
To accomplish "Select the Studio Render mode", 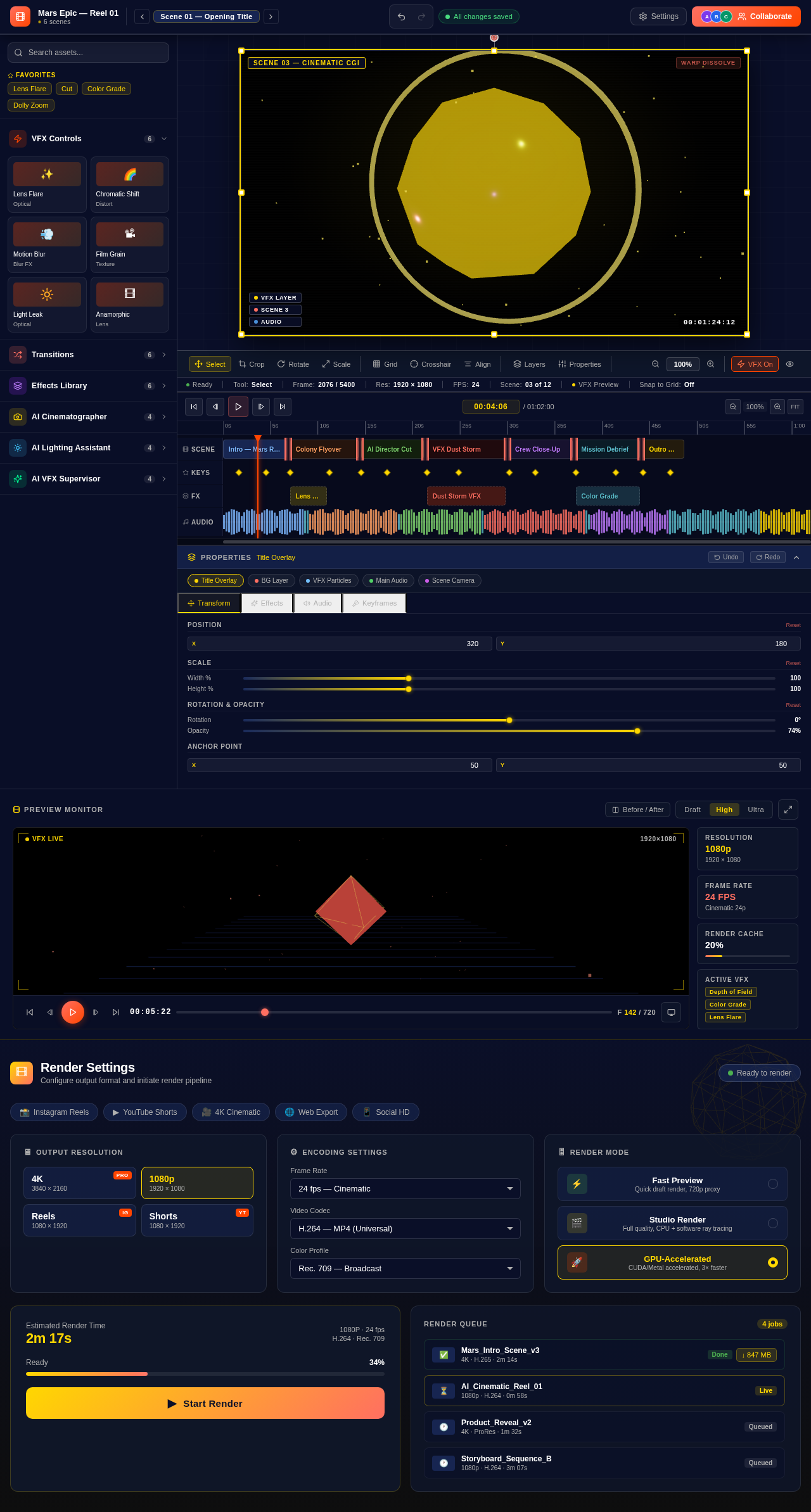I will [672, 1223].
